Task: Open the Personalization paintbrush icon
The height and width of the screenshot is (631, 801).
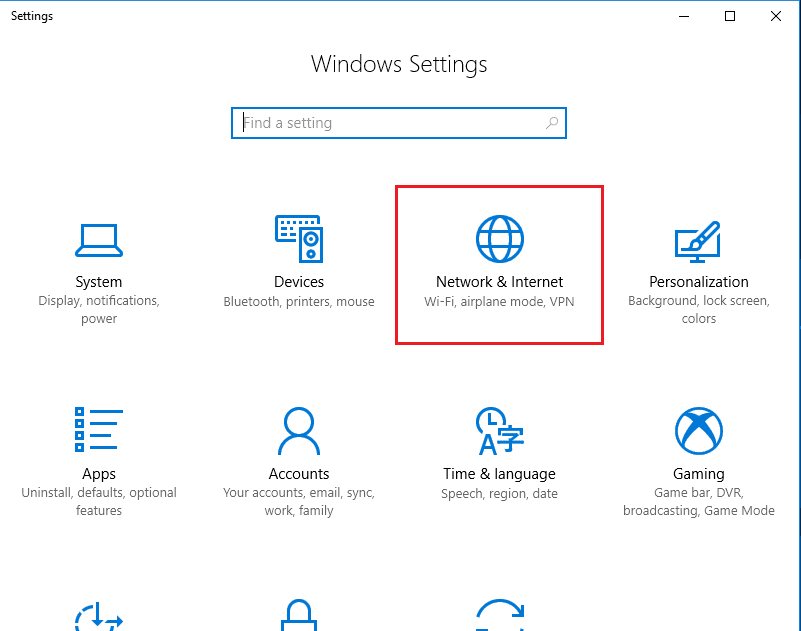Action: 698,240
